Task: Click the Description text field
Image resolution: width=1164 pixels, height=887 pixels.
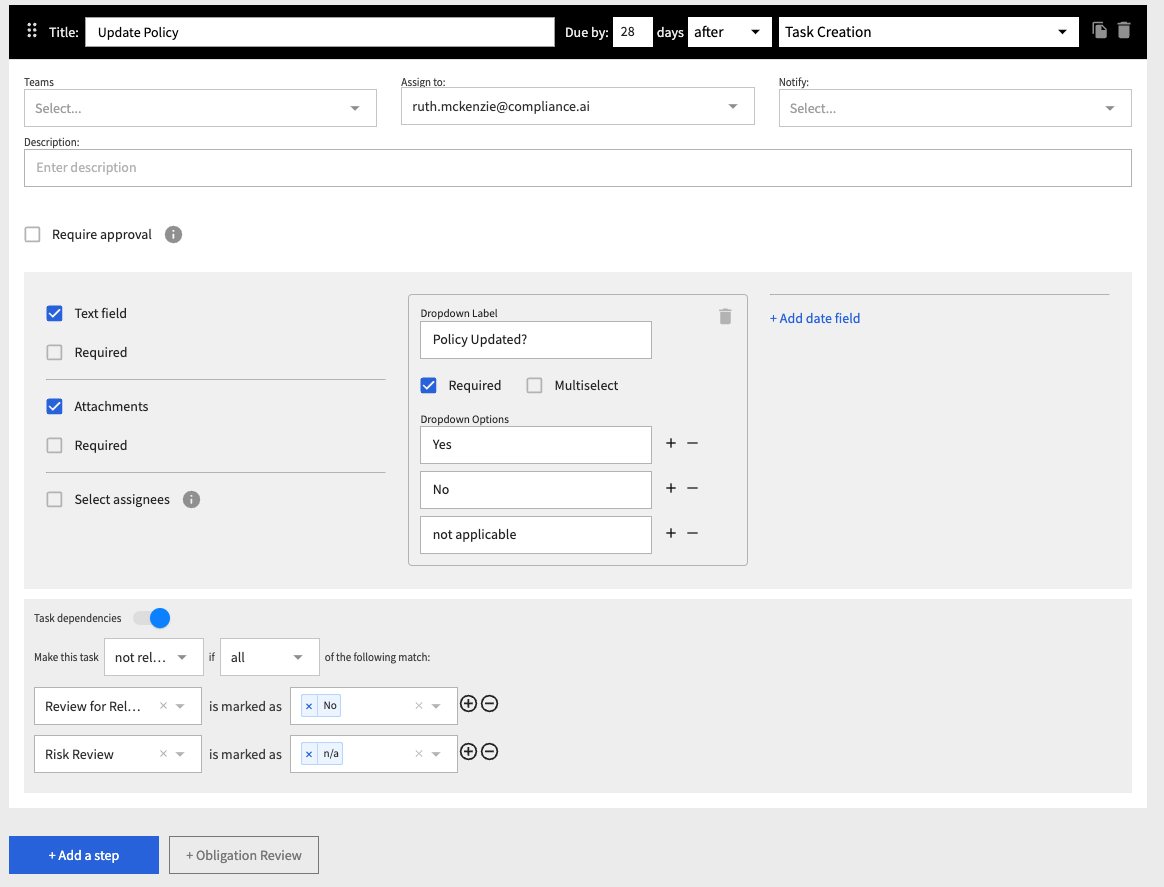Action: [577, 167]
